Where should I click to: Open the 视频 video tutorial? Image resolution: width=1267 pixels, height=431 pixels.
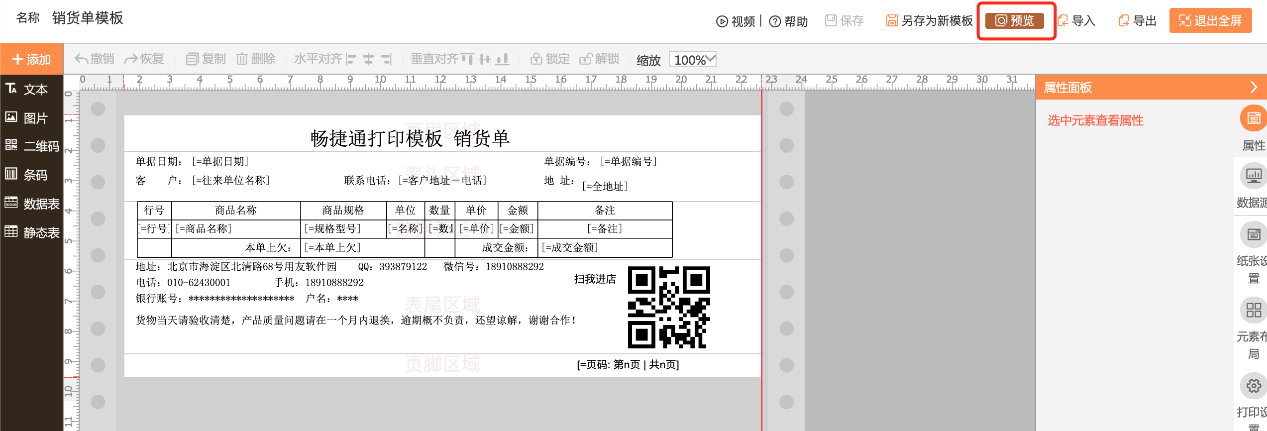click(735, 21)
